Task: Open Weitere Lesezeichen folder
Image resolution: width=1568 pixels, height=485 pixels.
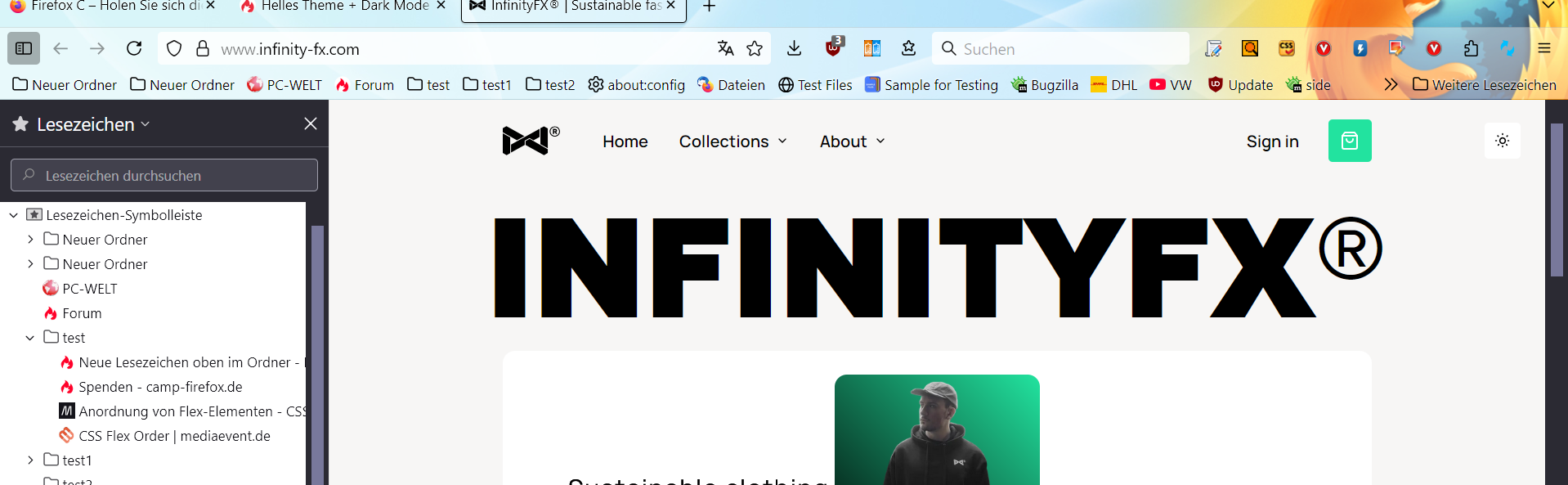Action: point(1485,84)
